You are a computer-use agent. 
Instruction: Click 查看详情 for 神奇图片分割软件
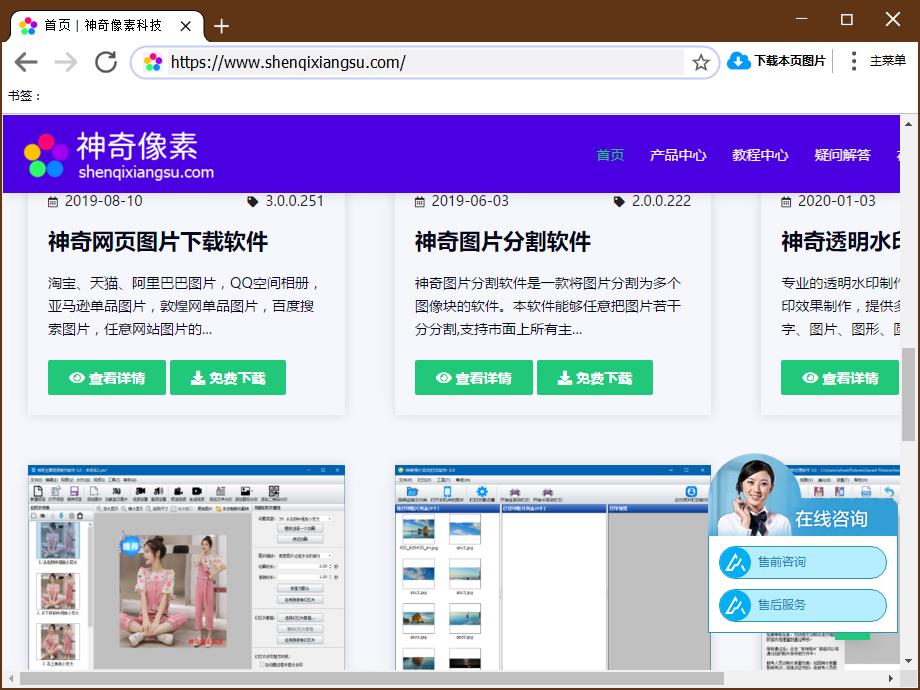(473, 377)
